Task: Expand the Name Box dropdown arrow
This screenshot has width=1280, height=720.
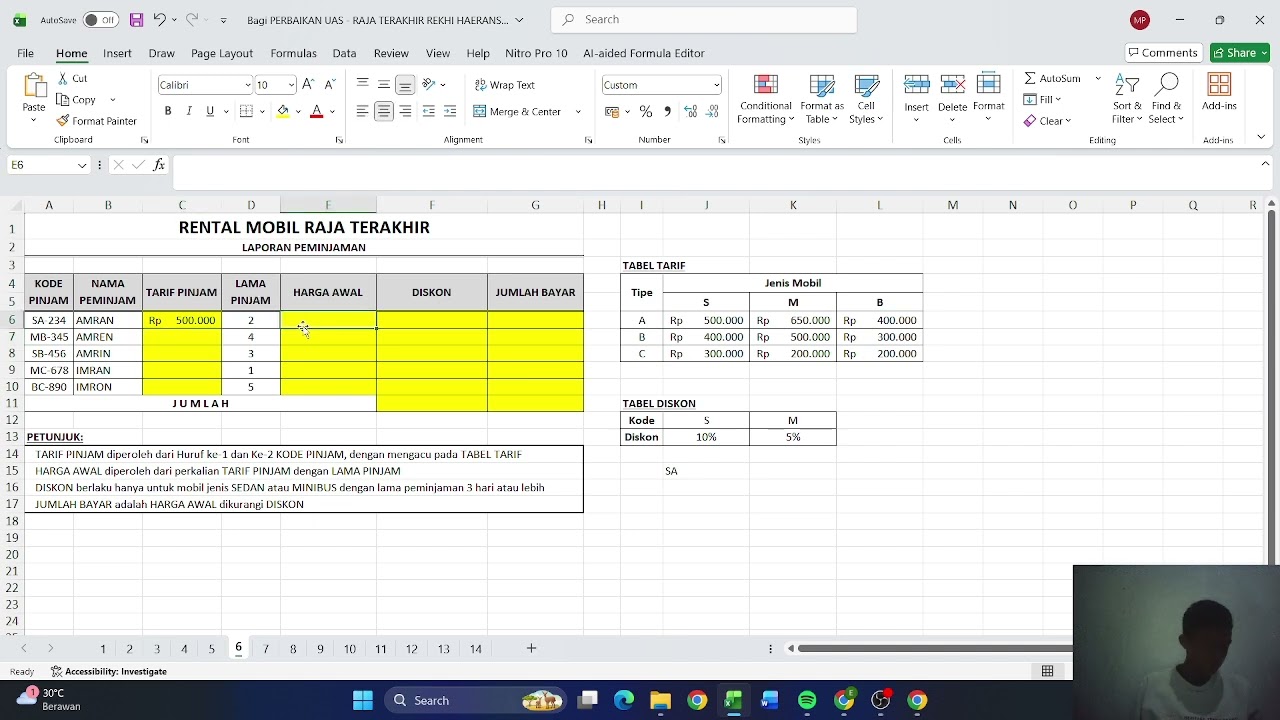Action: tap(82, 165)
